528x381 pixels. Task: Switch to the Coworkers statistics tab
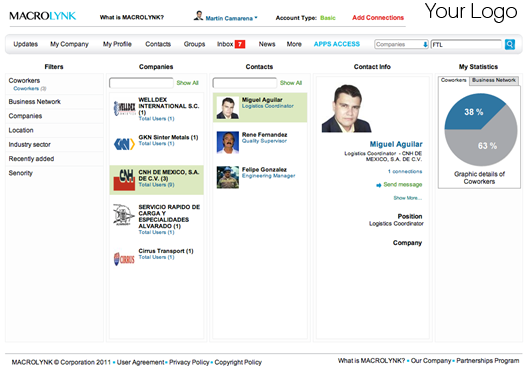click(x=454, y=81)
